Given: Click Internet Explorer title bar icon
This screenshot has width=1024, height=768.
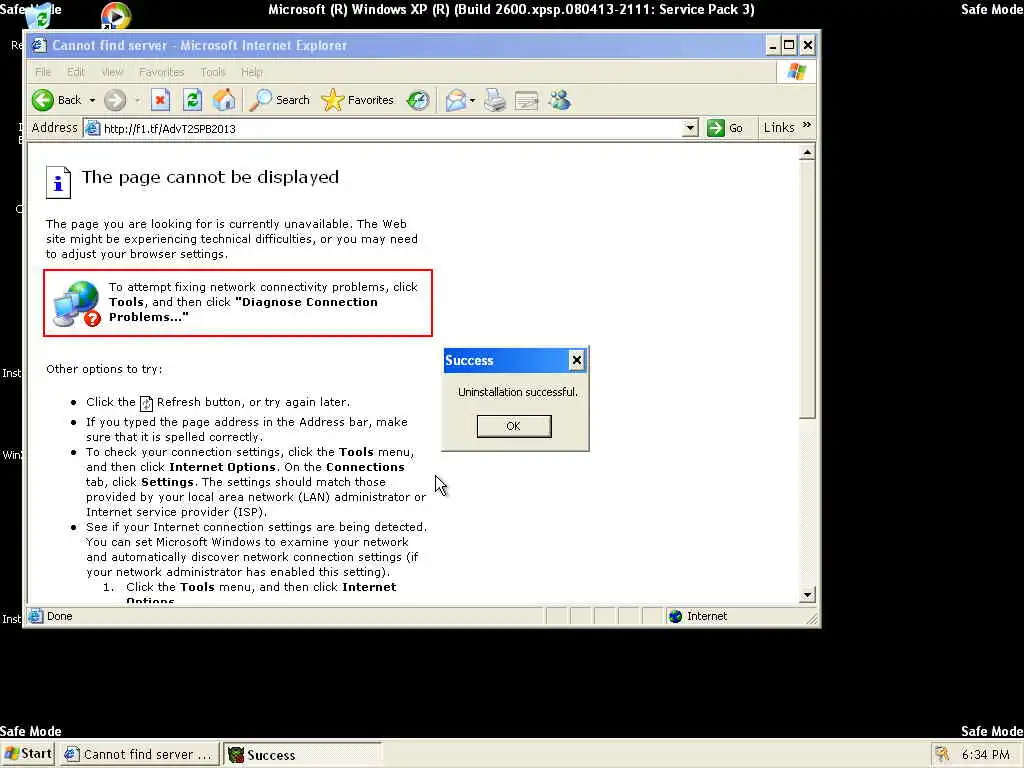Looking at the screenshot, I should pyautogui.click(x=39, y=45).
